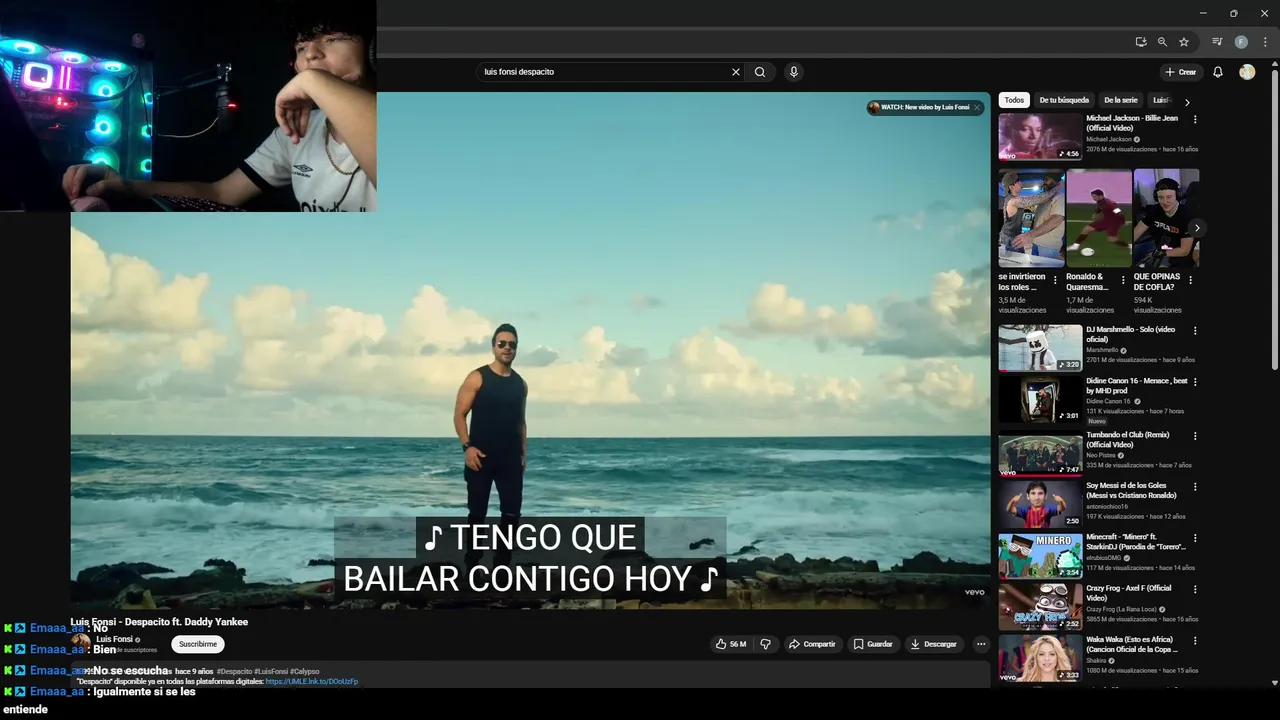This screenshot has width=1280, height=720.
Task: Start voice search with the microphone icon
Action: point(794,72)
